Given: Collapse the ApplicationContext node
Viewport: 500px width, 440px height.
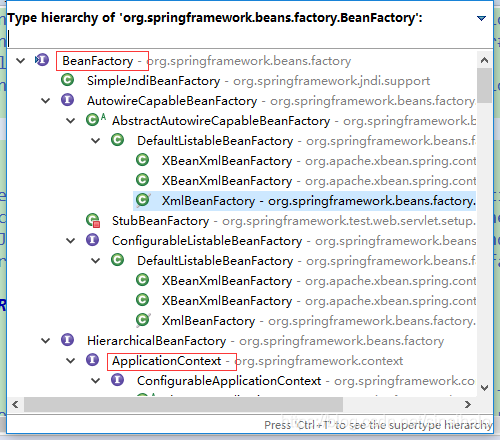Looking at the screenshot, I should pos(71,361).
